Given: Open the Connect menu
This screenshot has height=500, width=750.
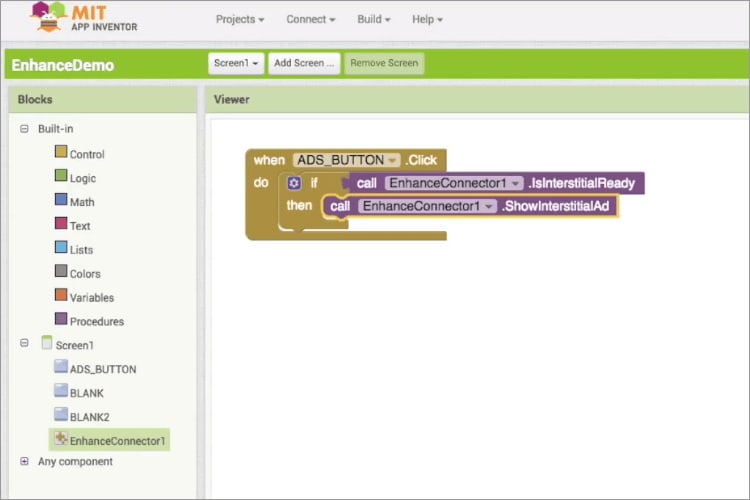Looking at the screenshot, I should pyautogui.click(x=310, y=19).
